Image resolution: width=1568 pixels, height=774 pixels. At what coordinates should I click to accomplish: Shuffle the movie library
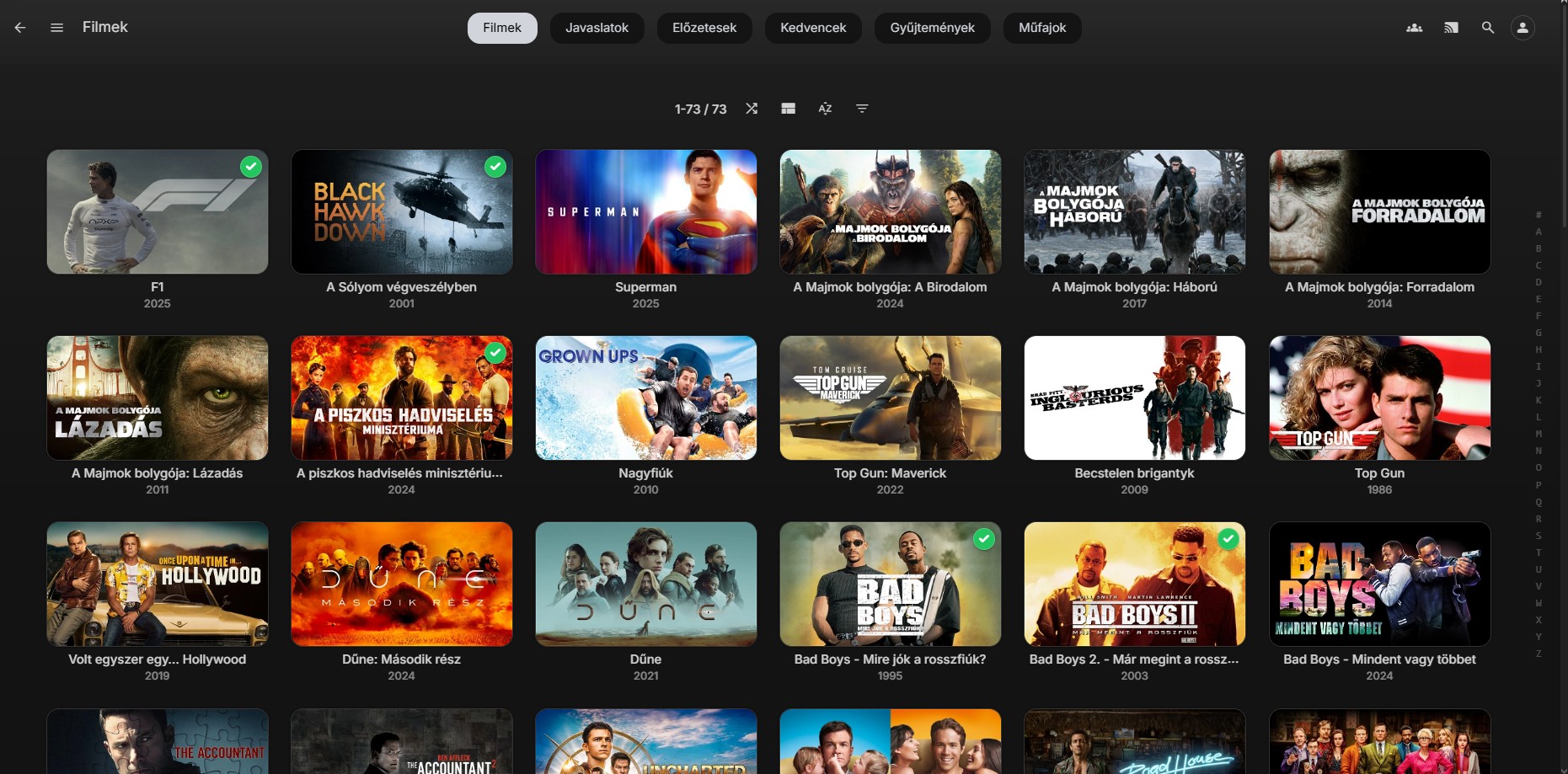pyautogui.click(x=752, y=109)
